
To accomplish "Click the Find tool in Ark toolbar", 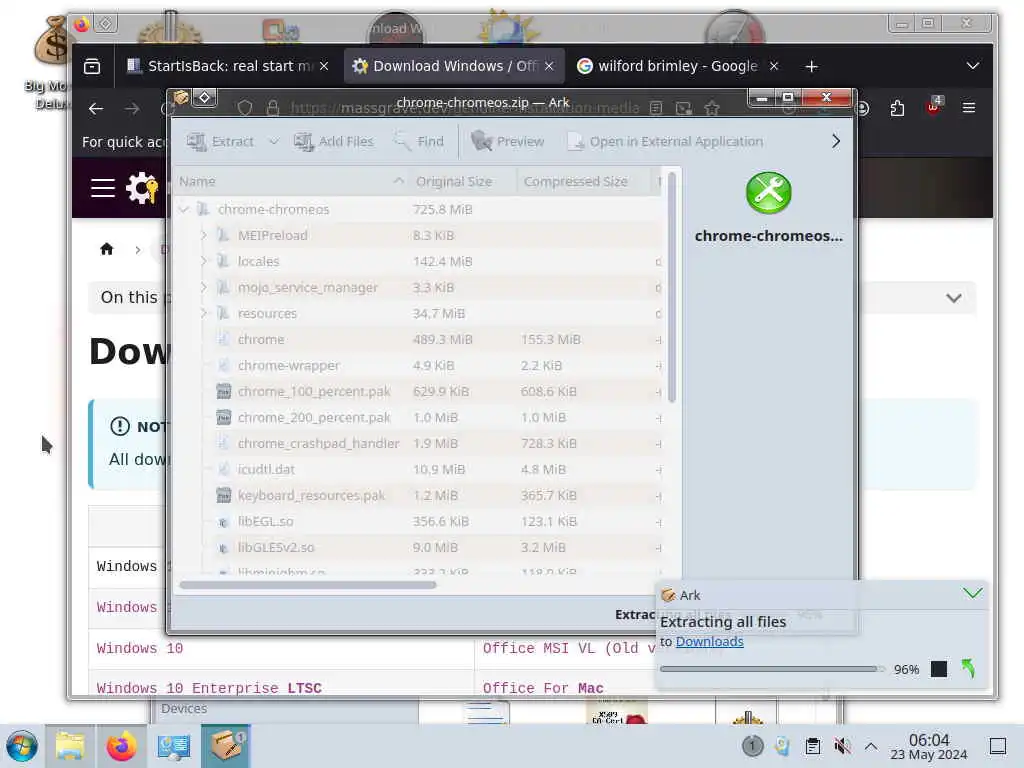I will (x=420, y=141).
